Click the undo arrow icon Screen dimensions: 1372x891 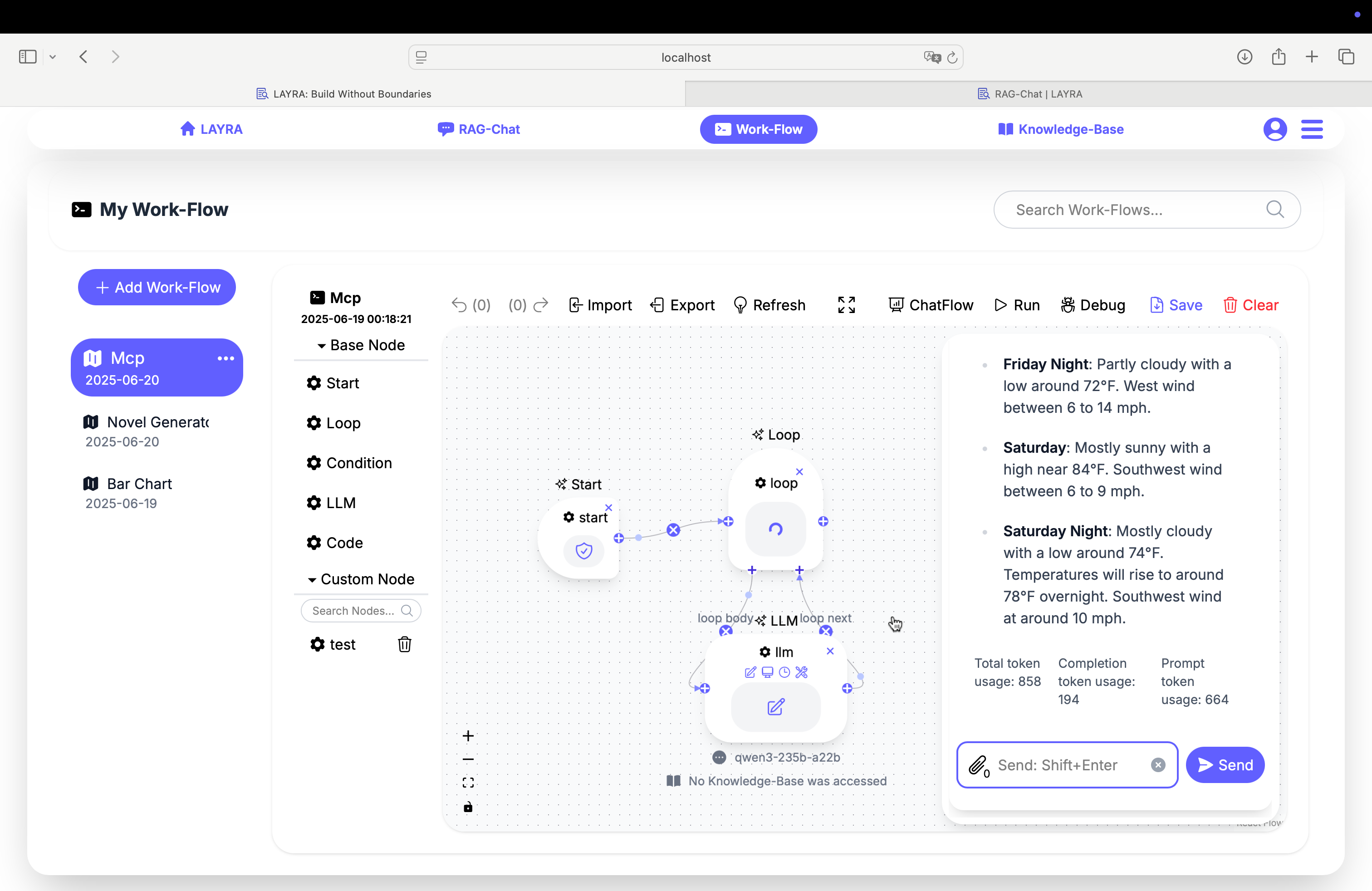[459, 305]
